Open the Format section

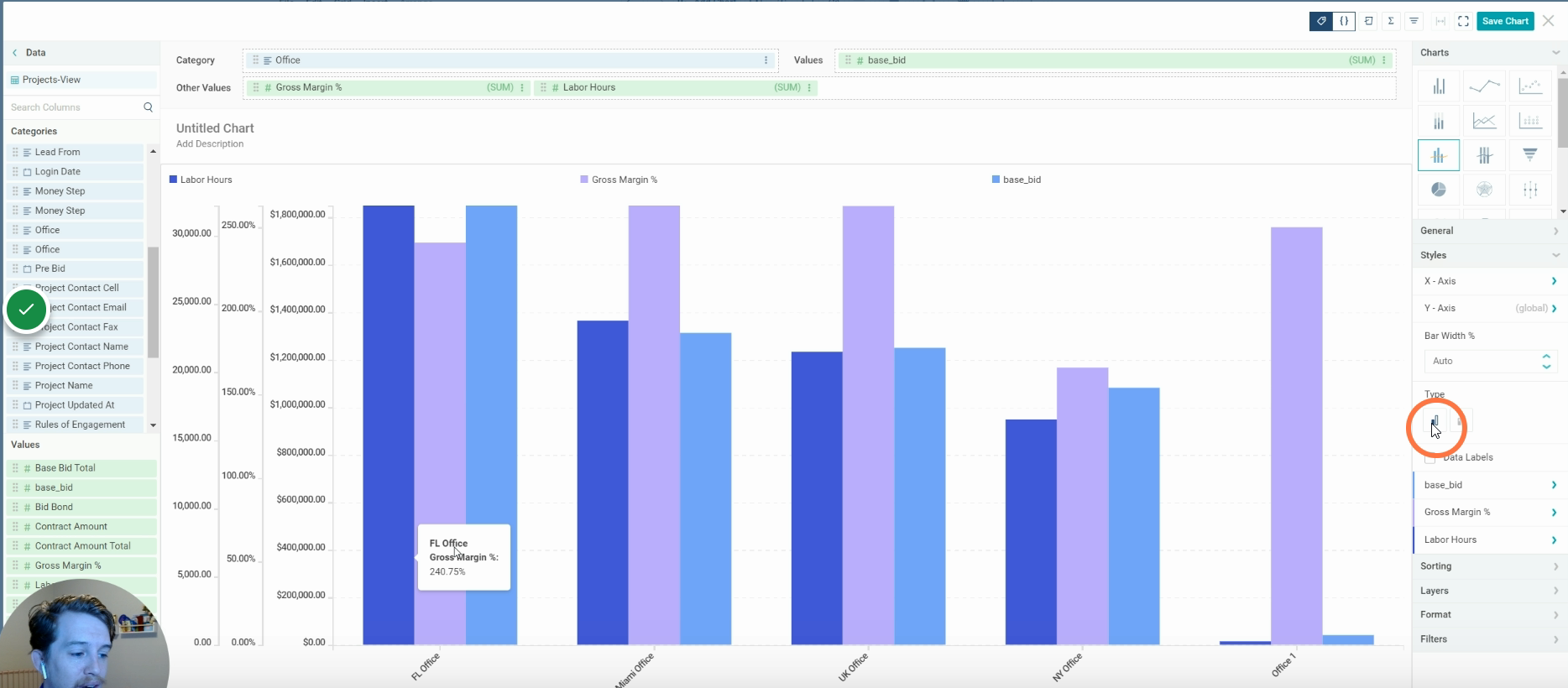coord(1488,615)
